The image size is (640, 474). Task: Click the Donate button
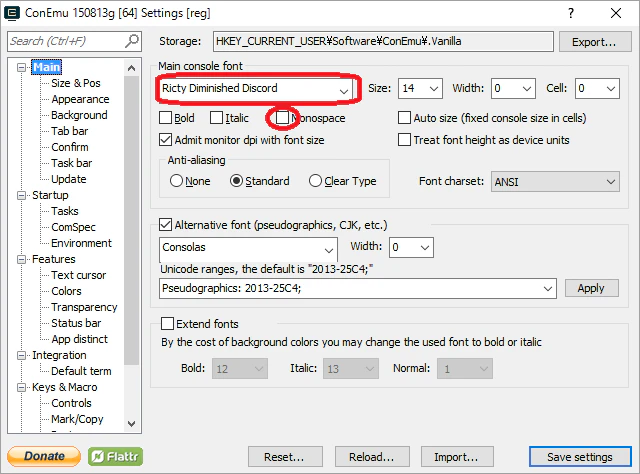pyautogui.click(x=44, y=456)
